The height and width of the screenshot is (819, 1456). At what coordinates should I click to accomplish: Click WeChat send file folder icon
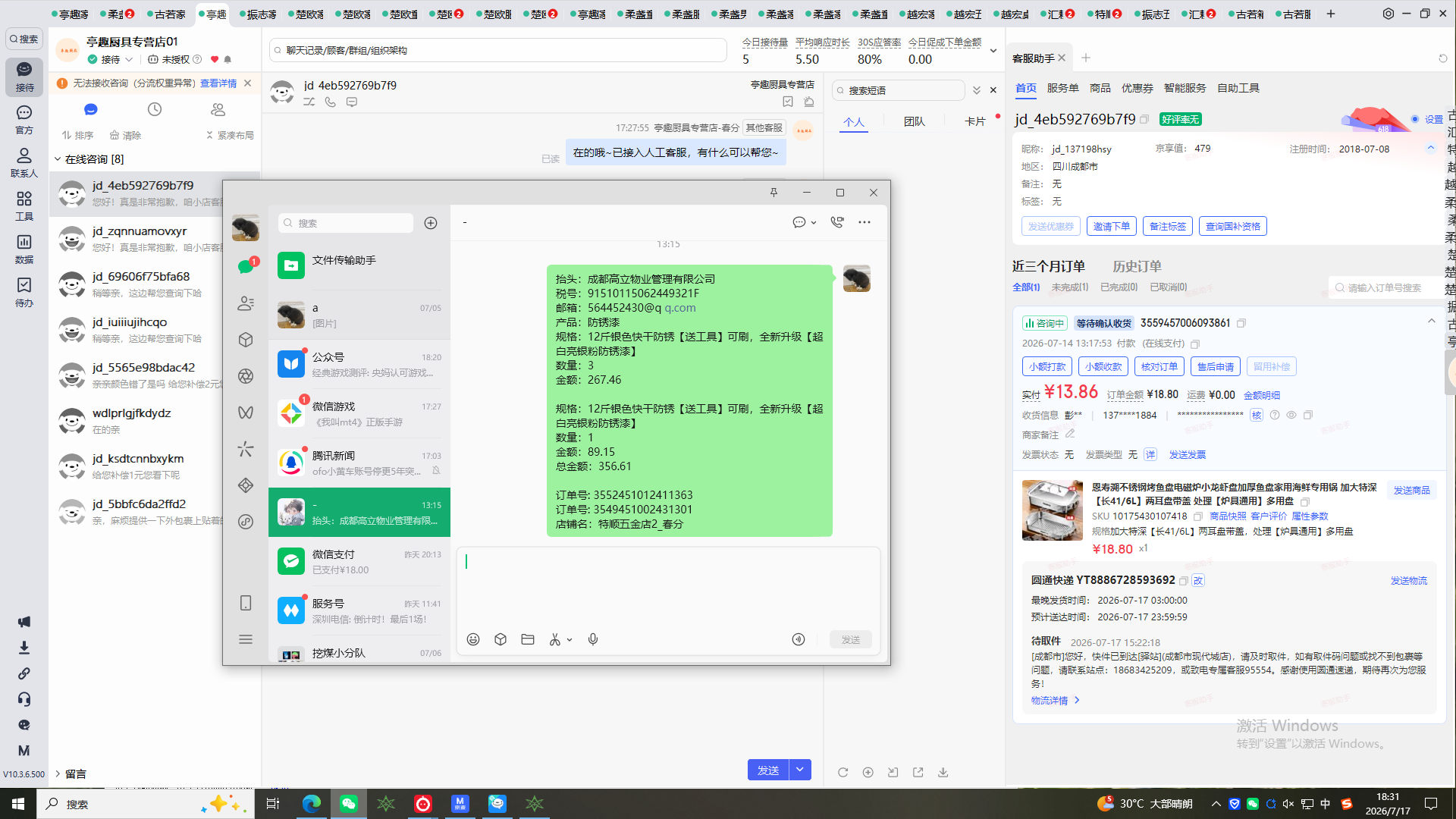click(528, 639)
